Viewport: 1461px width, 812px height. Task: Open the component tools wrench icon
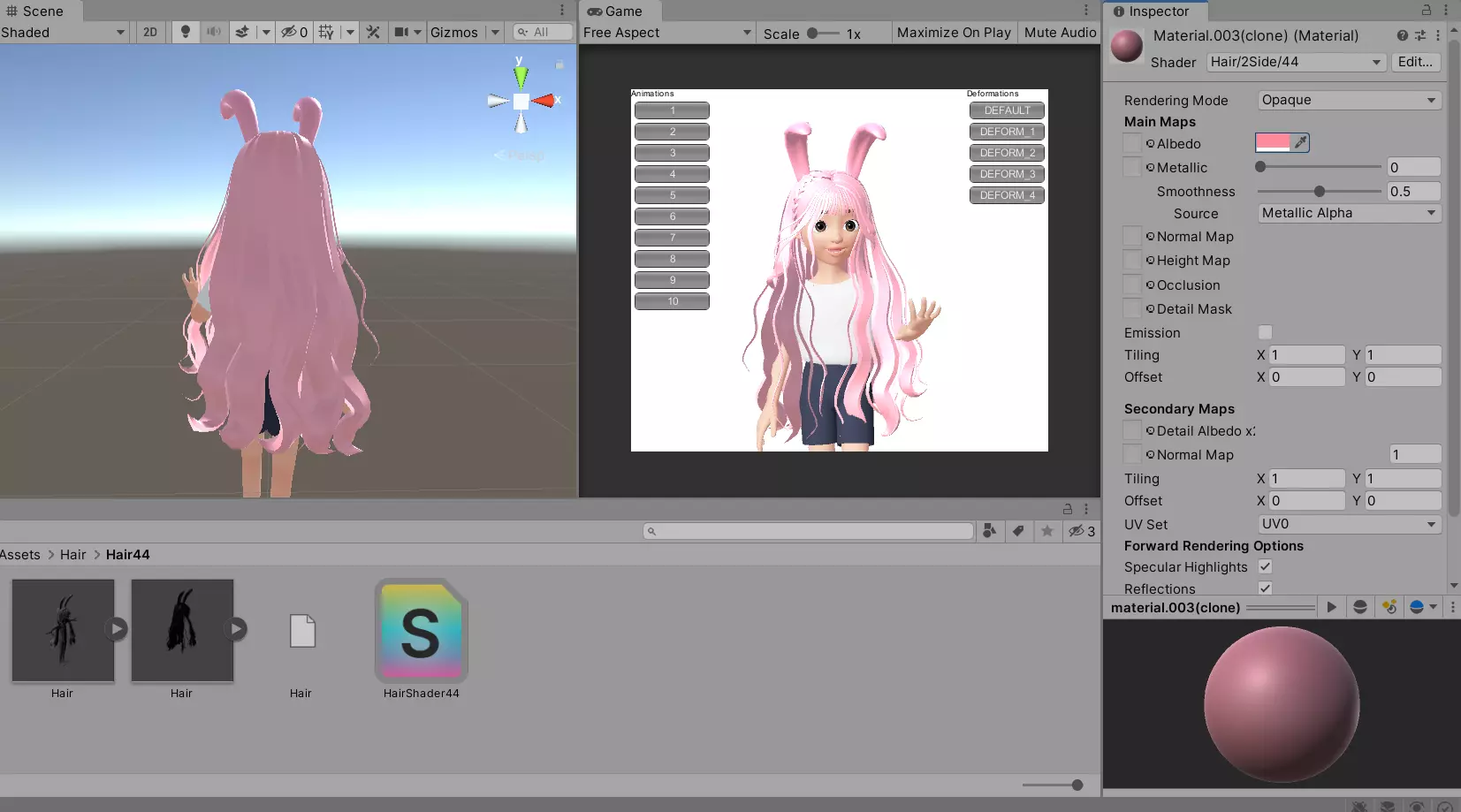(373, 32)
